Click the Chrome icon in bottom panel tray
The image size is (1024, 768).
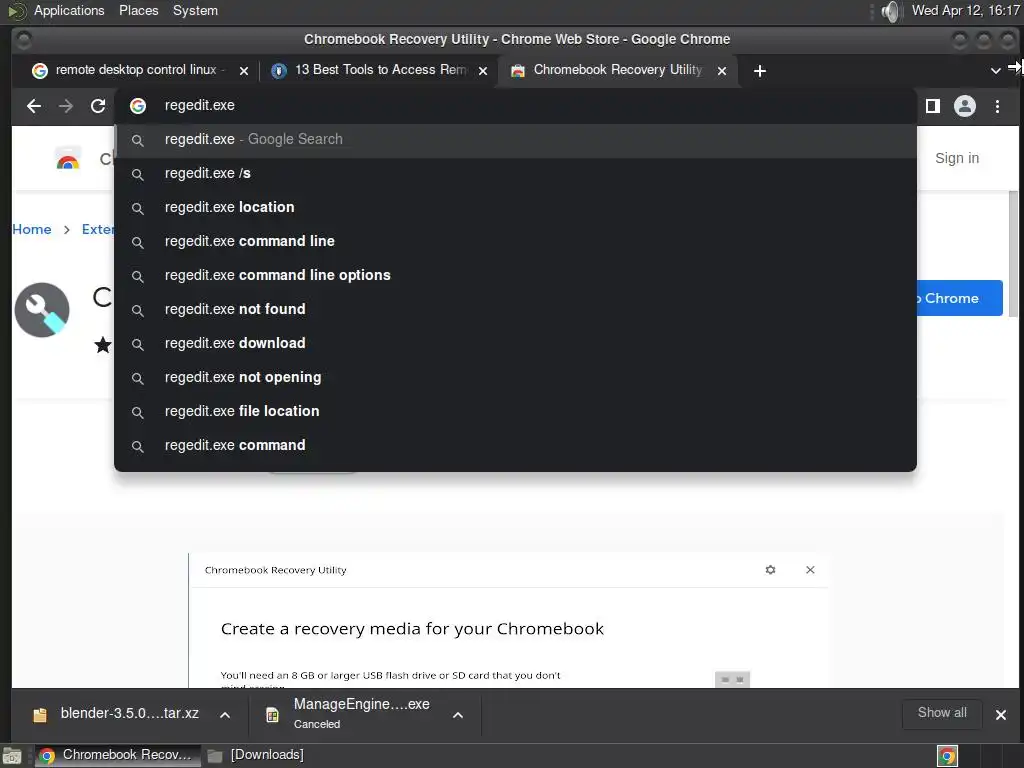(947, 756)
